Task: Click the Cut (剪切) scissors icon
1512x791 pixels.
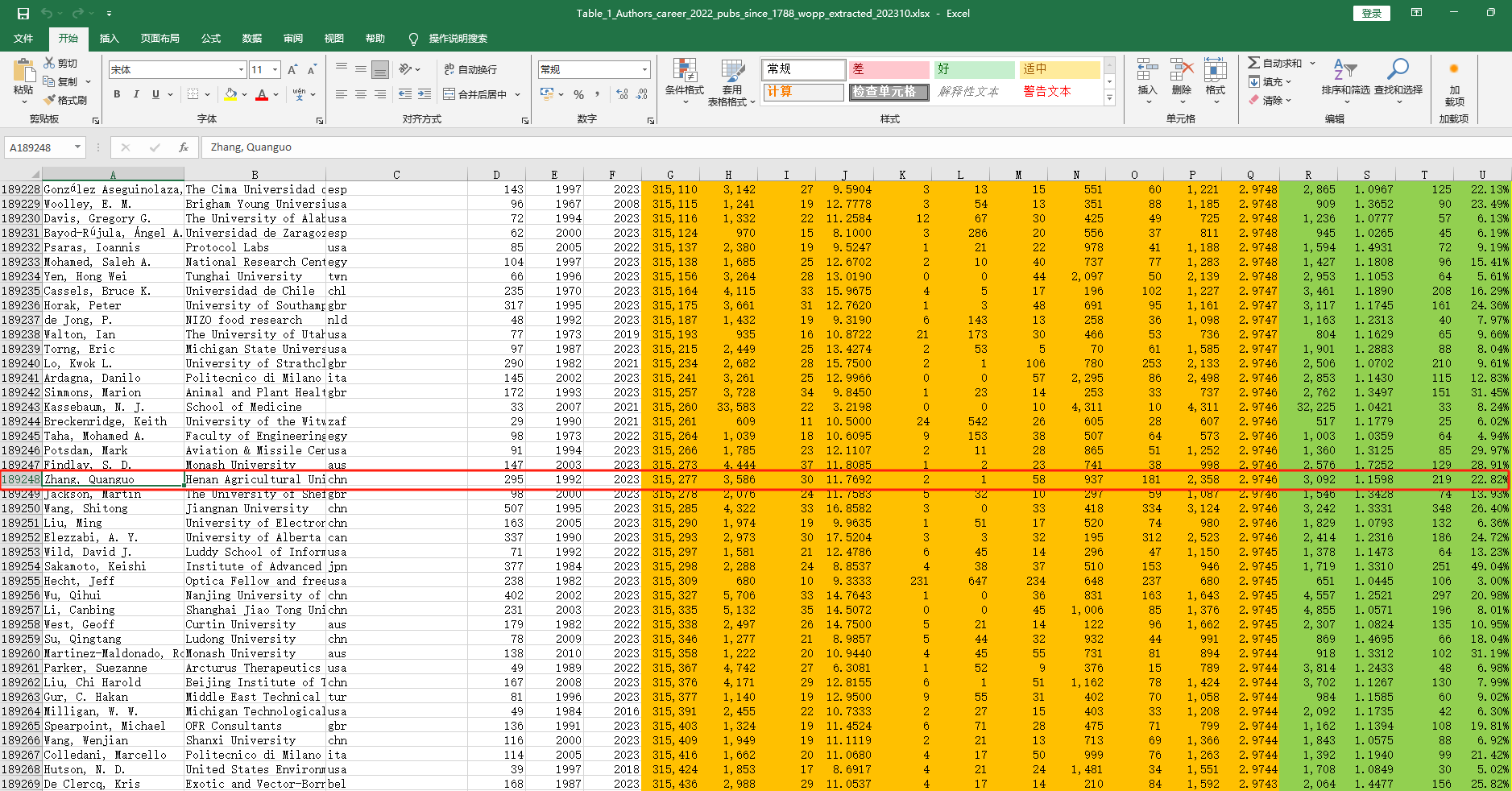Action: [50, 63]
